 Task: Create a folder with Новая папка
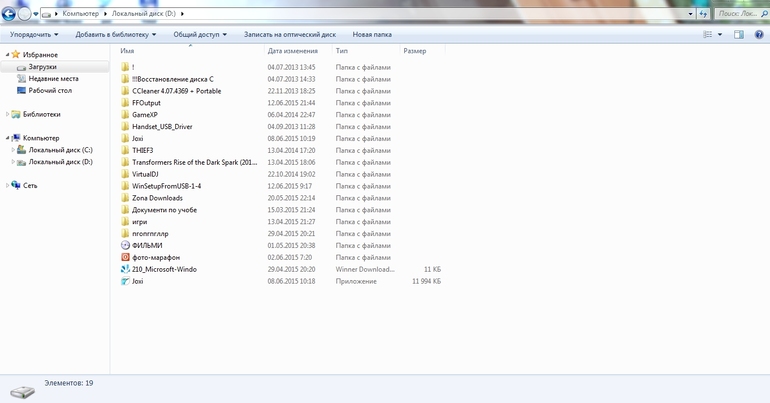point(372,34)
